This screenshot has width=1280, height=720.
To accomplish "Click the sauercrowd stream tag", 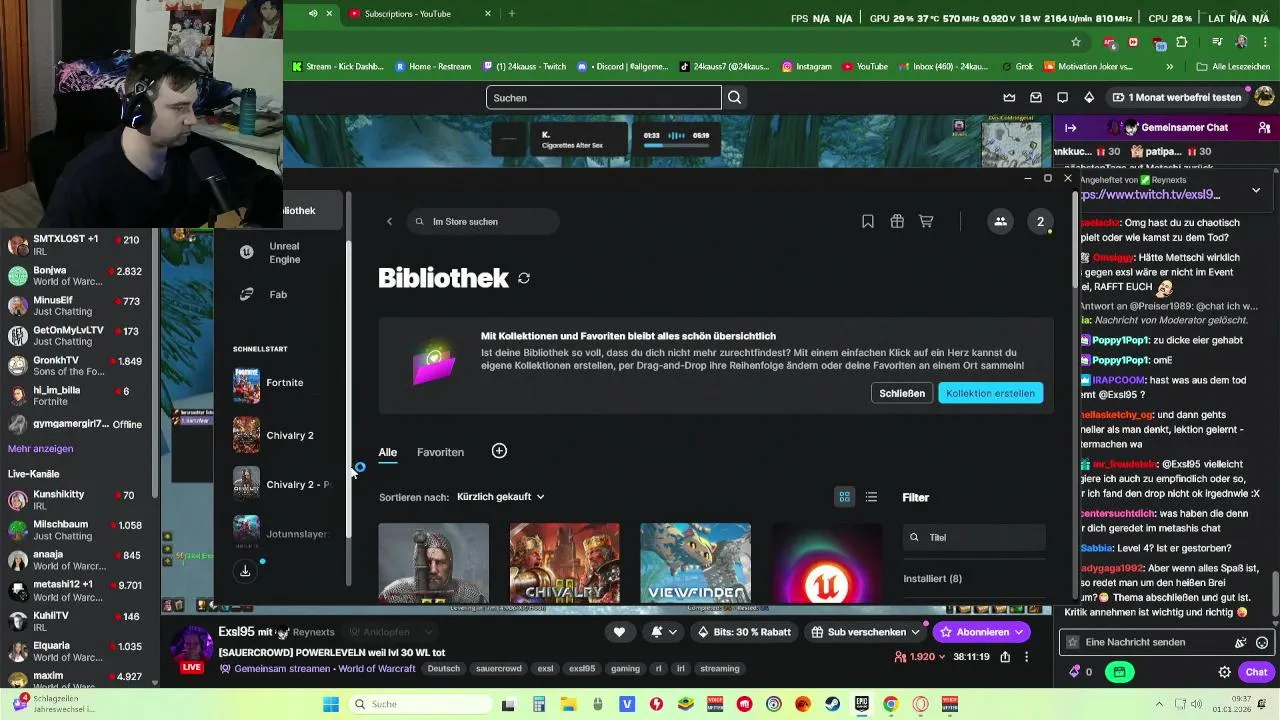I will pos(499,669).
